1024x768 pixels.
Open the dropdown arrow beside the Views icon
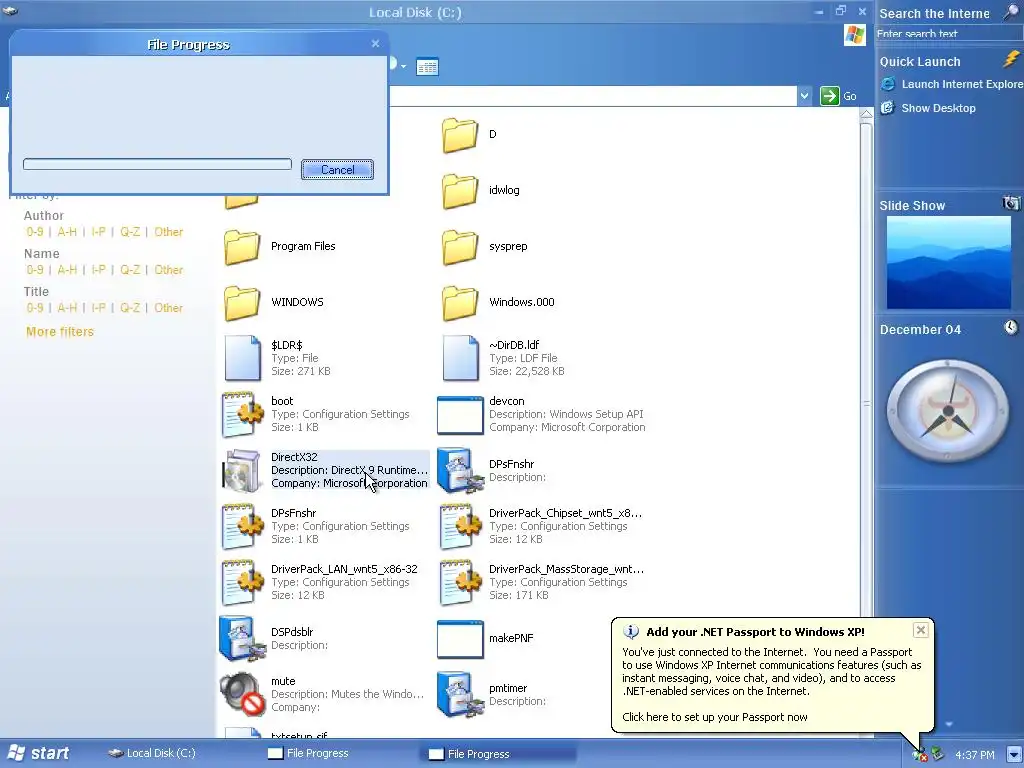404,67
